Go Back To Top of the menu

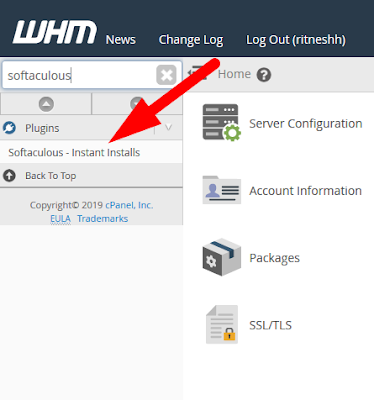pos(51,176)
